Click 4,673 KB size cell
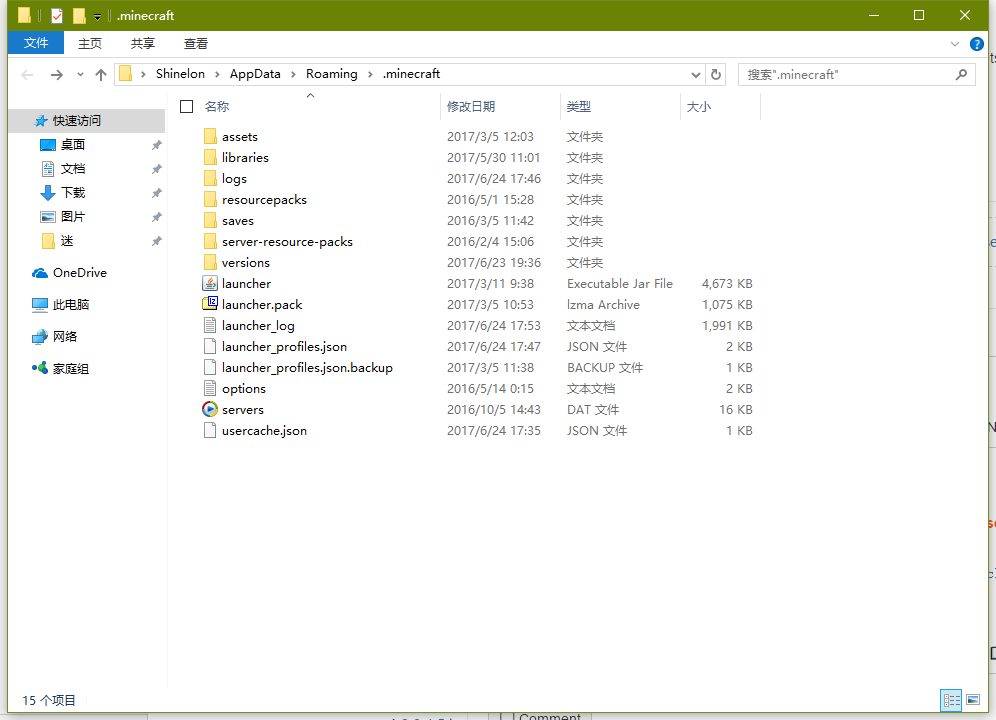The height and width of the screenshot is (720, 996). pos(727,283)
